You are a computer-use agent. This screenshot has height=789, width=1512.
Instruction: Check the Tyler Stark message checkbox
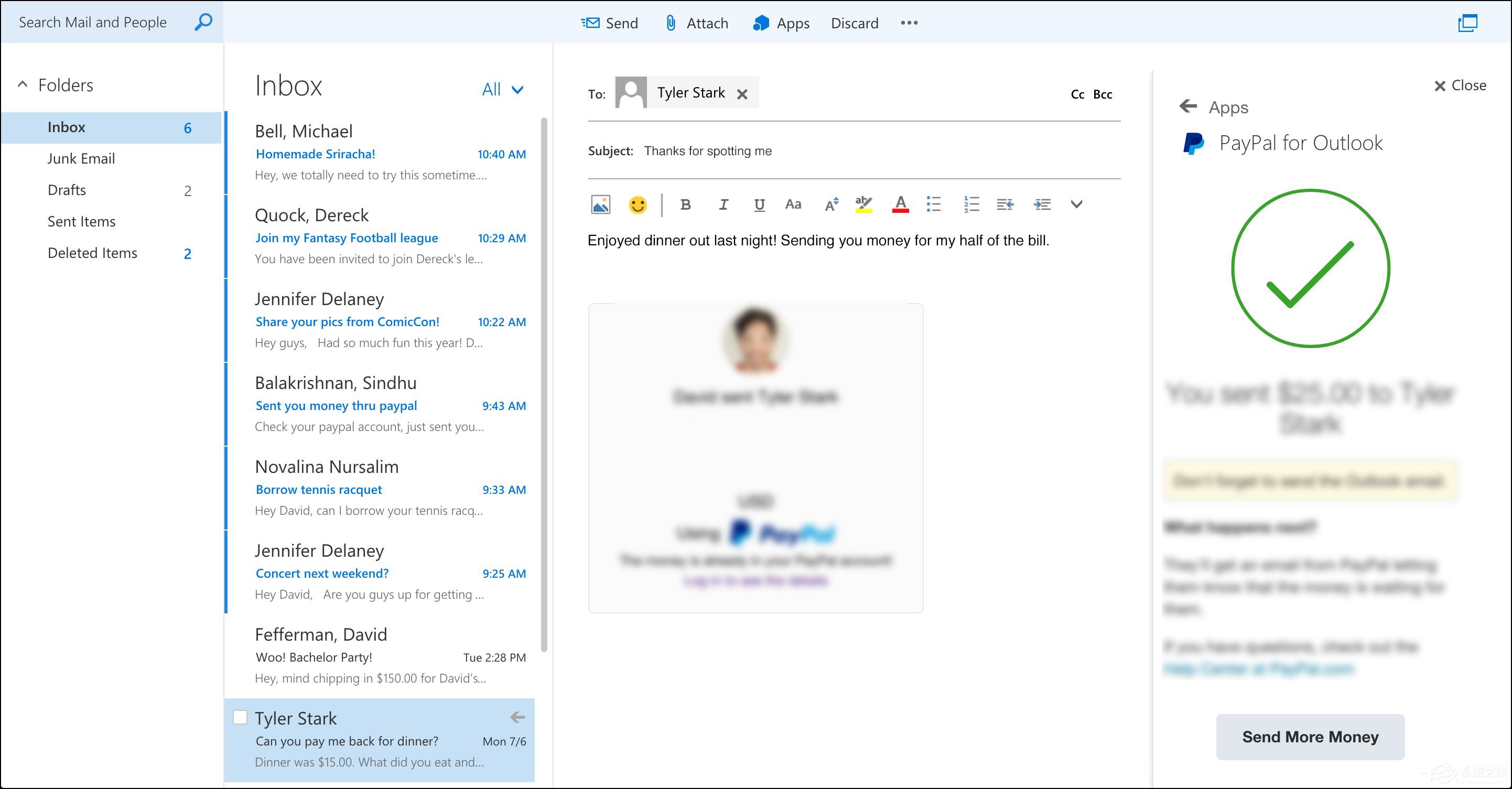click(x=240, y=717)
